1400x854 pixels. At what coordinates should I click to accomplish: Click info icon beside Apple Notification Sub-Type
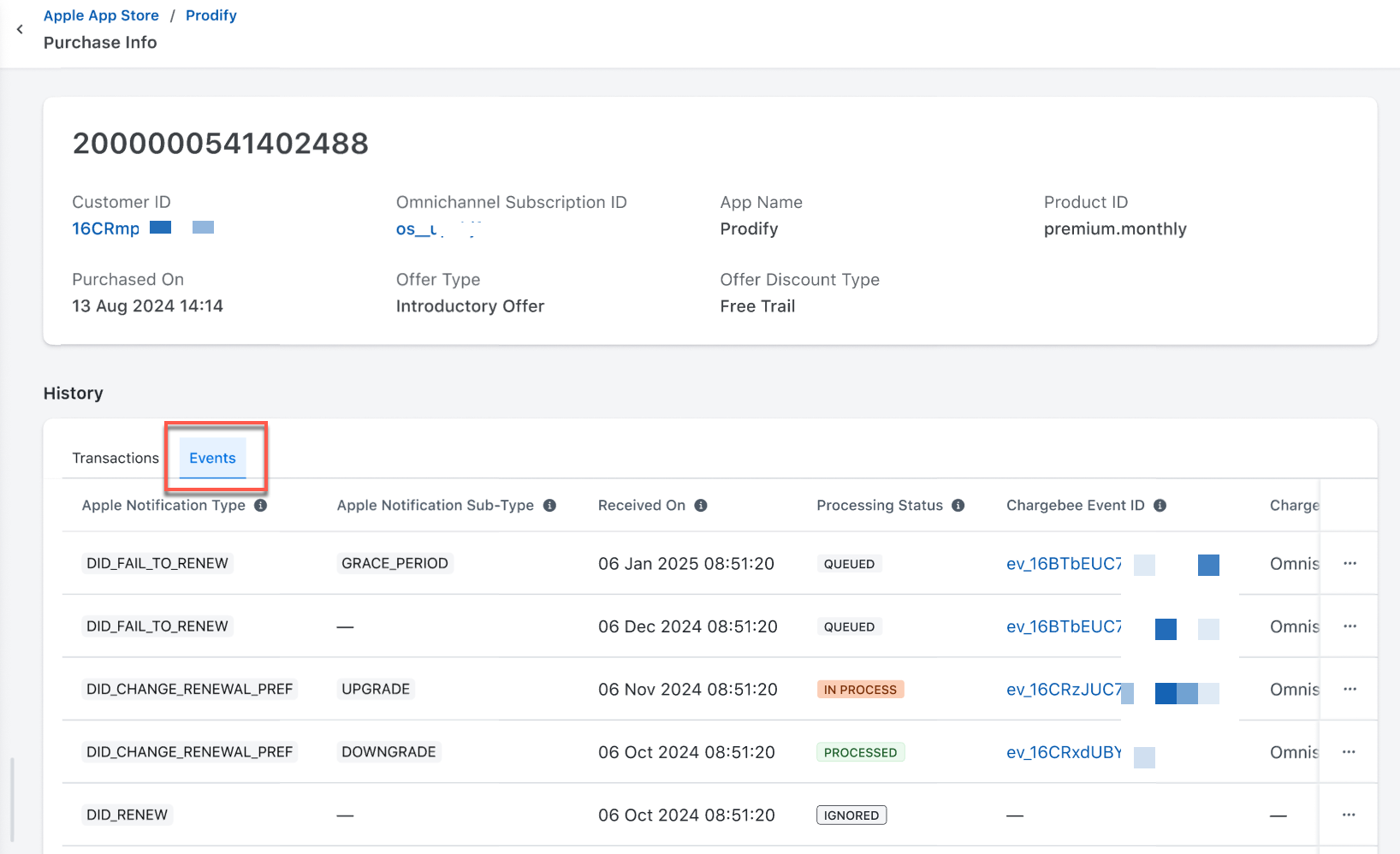[549, 506]
